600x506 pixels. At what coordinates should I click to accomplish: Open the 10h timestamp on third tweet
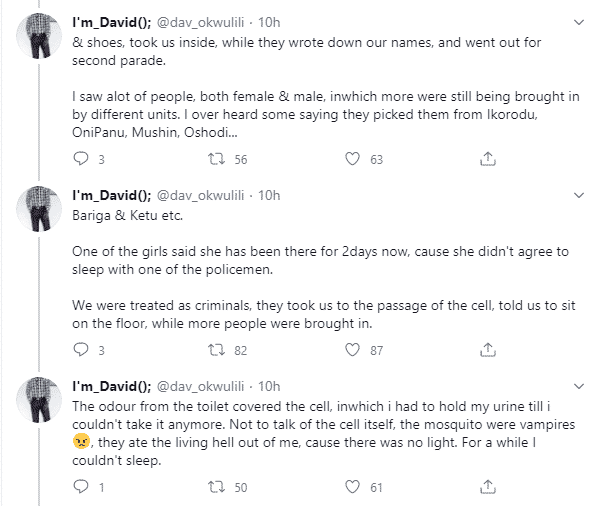point(269,385)
